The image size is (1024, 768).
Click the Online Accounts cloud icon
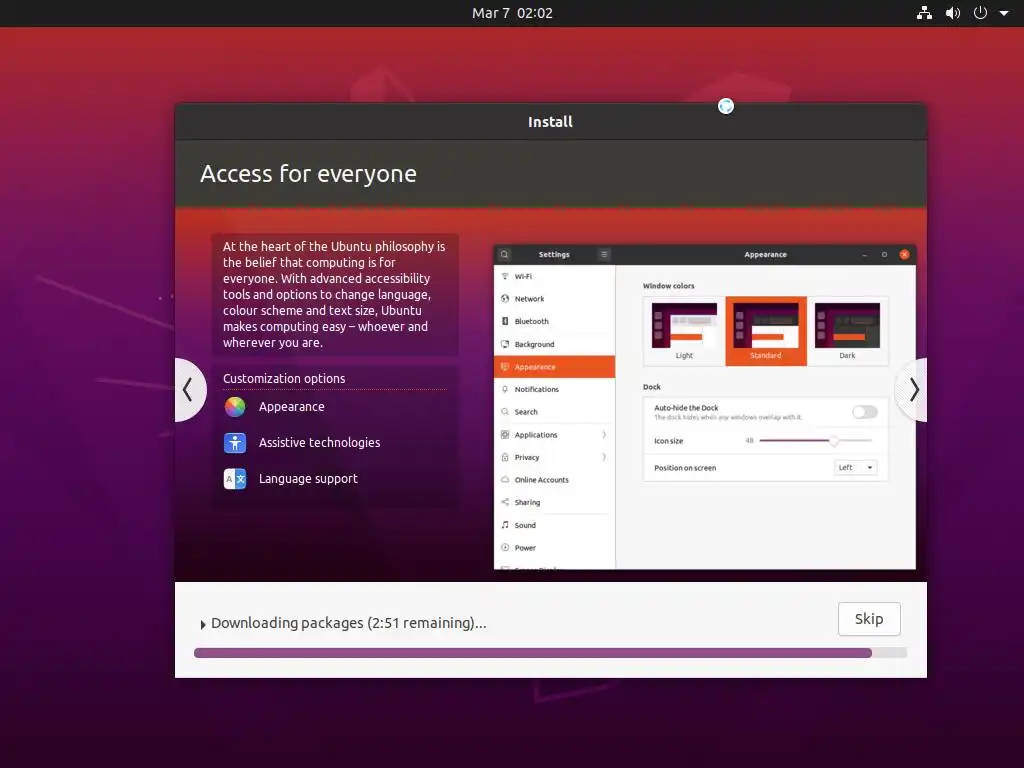(505, 479)
